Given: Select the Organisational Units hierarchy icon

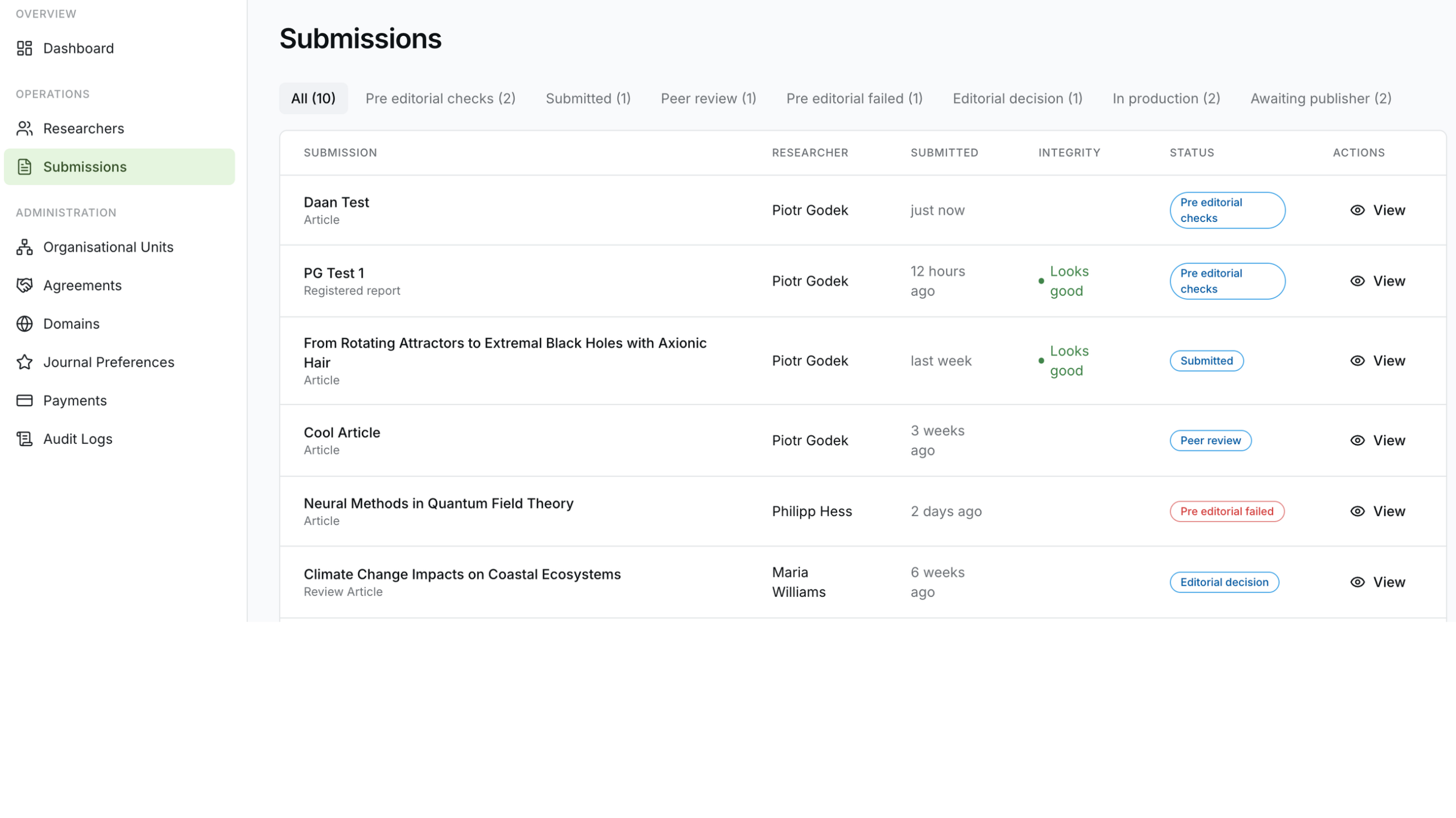Looking at the screenshot, I should [x=24, y=247].
